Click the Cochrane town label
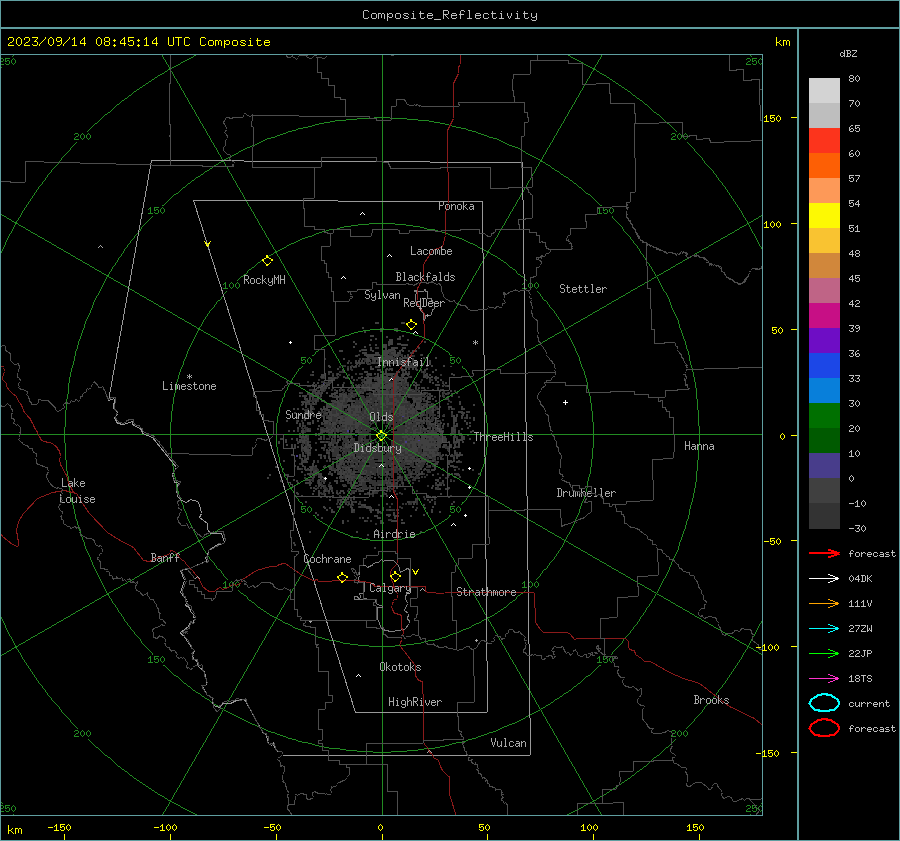 [327, 559]
